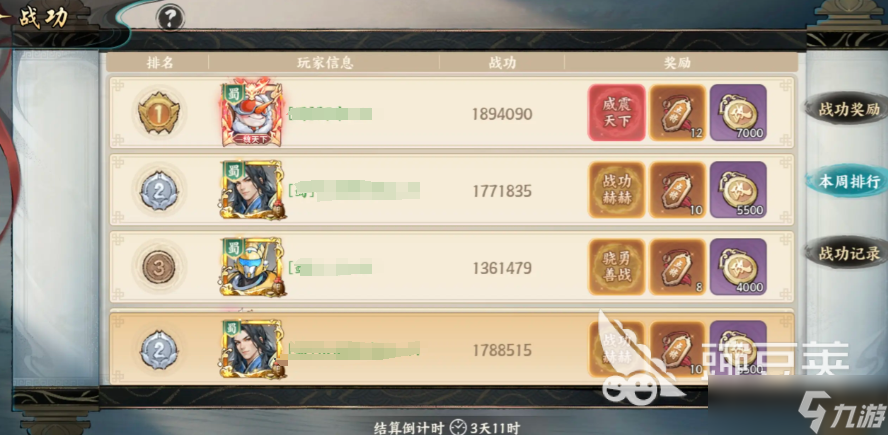Tap the 骁勇善战 title reward icon

pyautogui.click(x=617, y=267)
